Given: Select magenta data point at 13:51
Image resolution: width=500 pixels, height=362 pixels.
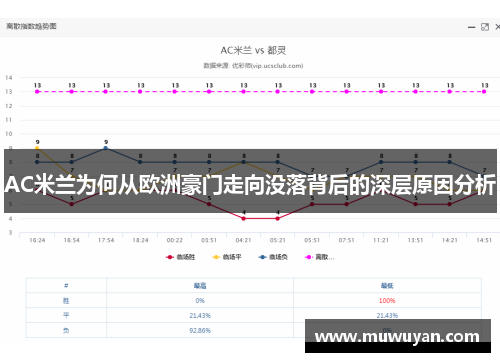Looking at the screenshot, I should click(x=416, y=91).
